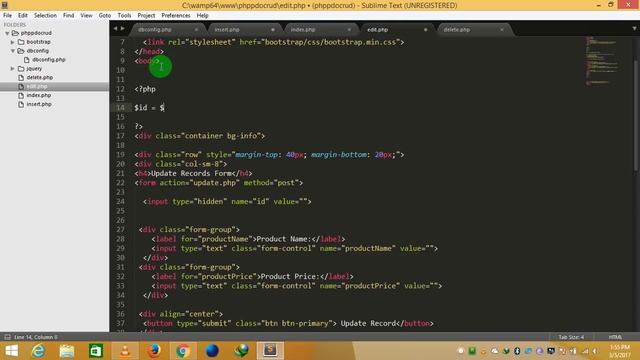Go to previous tab with left arrow
This screenshot has height=360, width=640.
pyautogui.click(x=115, y=29)
